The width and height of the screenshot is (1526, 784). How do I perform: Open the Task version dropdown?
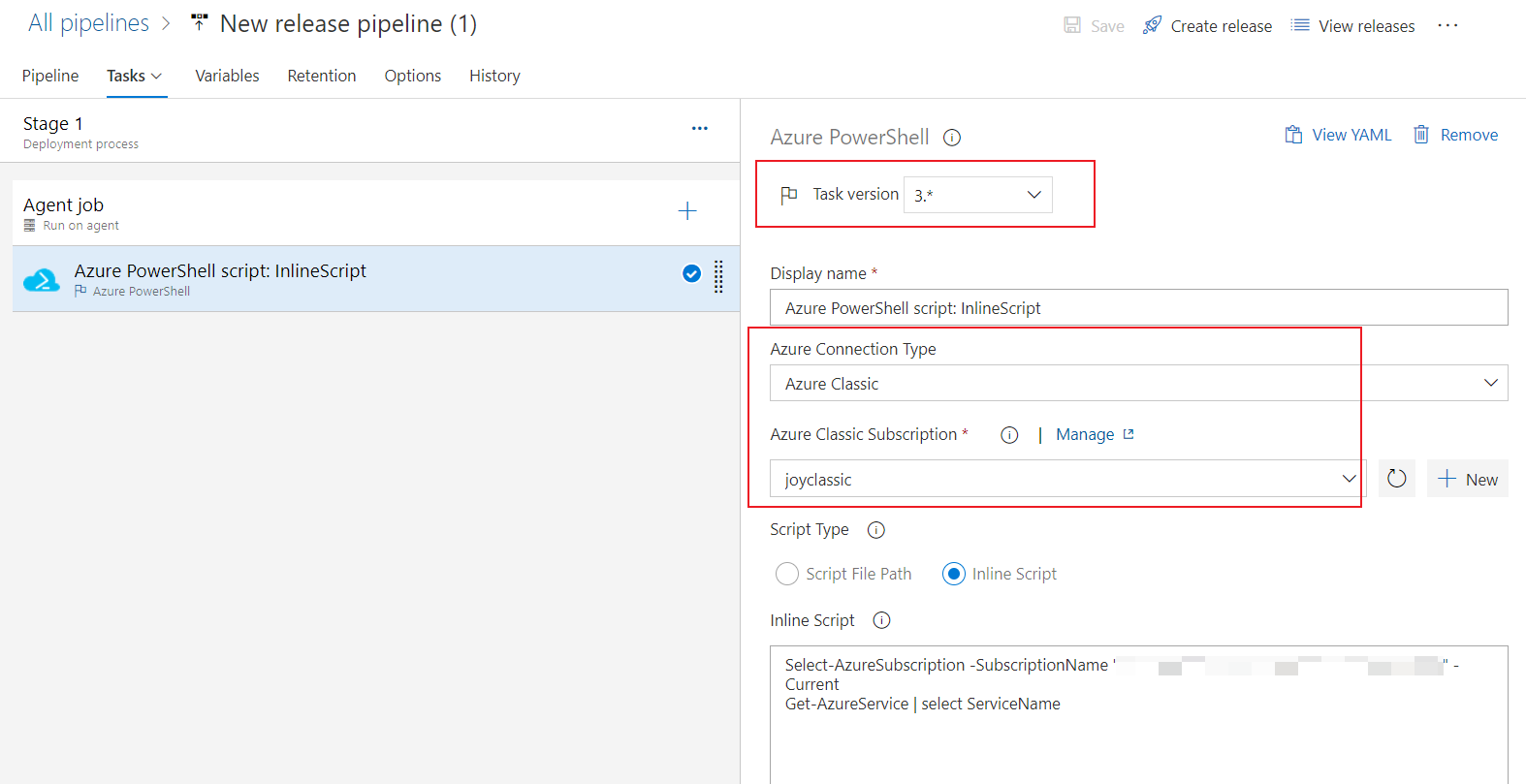[977, 195]
